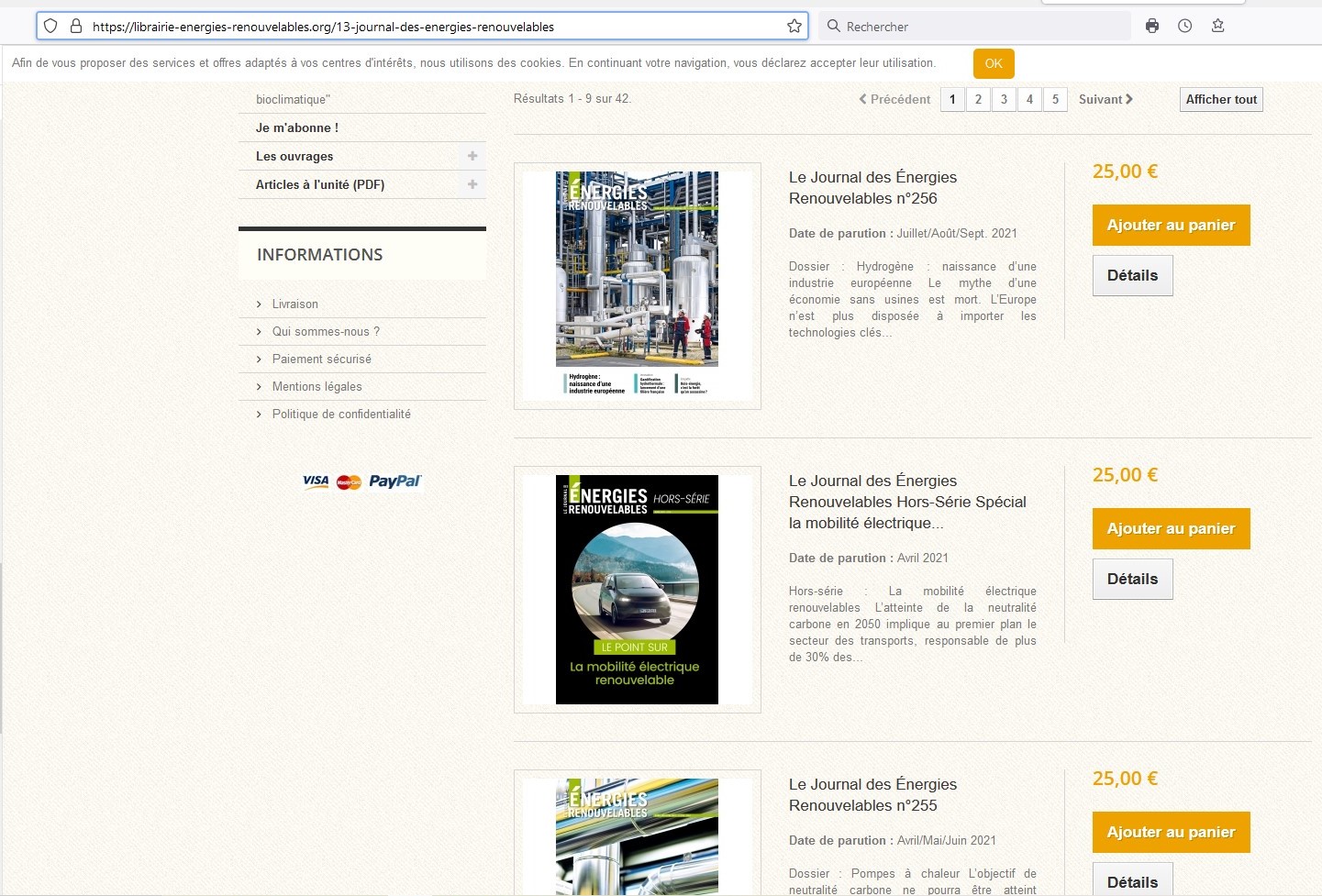
Task: Go to results page 3
Action: tap(1004, 99)
